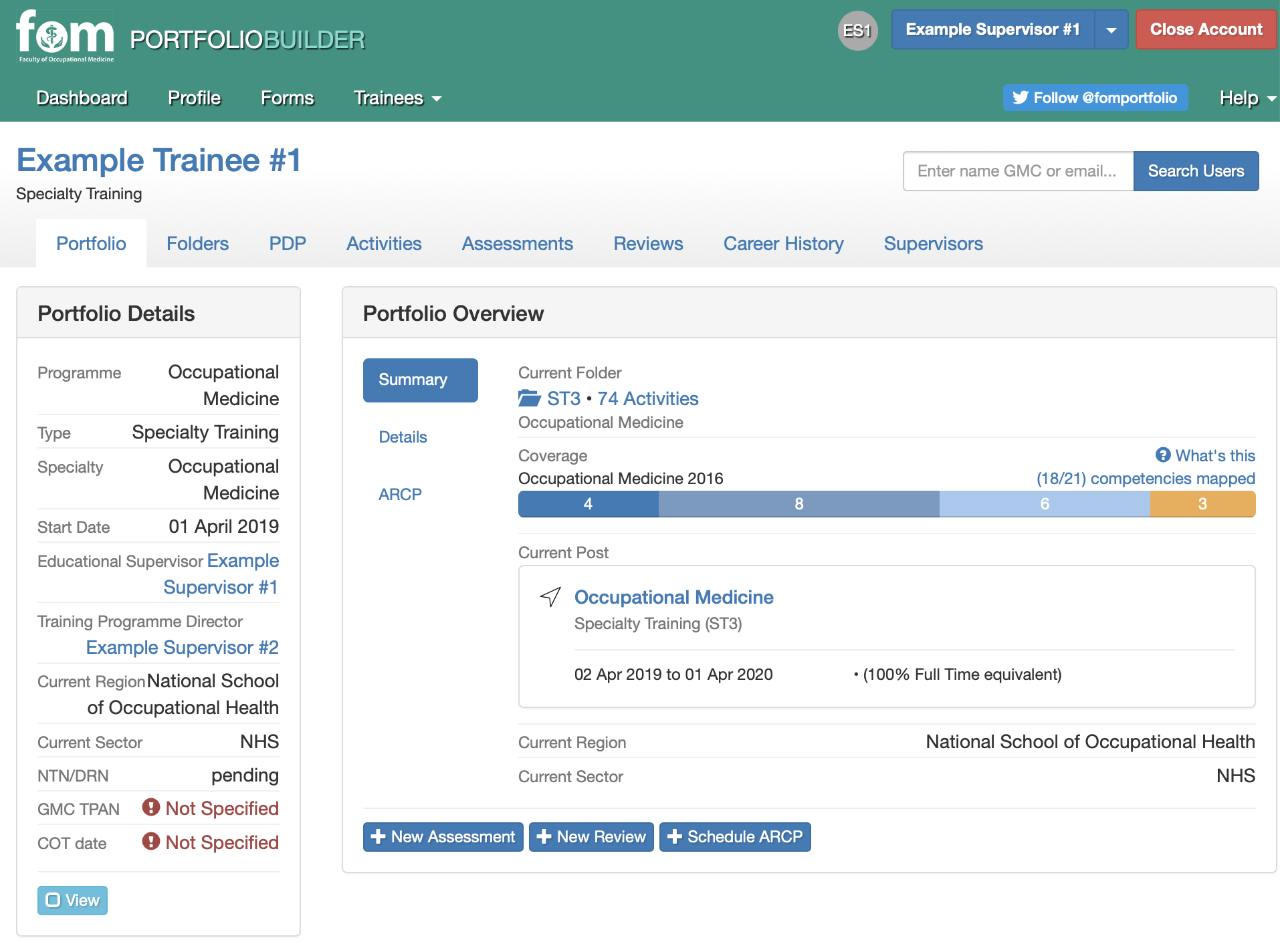Open the Assessments tab
Image resolution: width=1280 pixels, height=952 pixels.
pyautogui.click(x=518, y=243)
